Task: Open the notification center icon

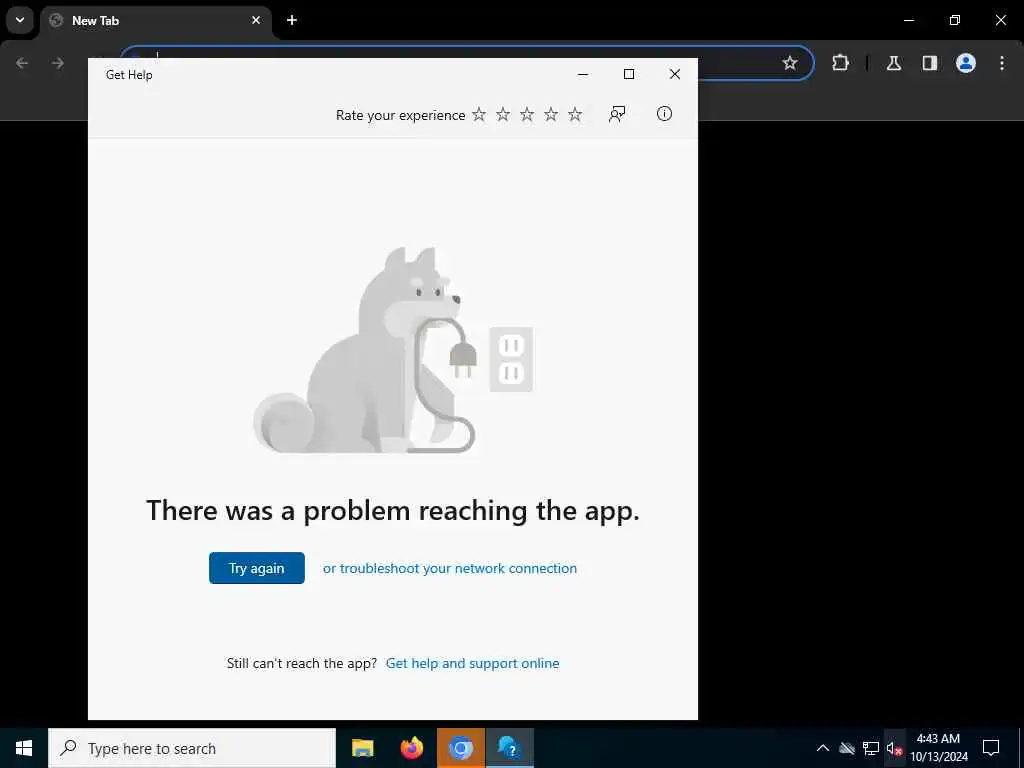Action: (991, 748)
